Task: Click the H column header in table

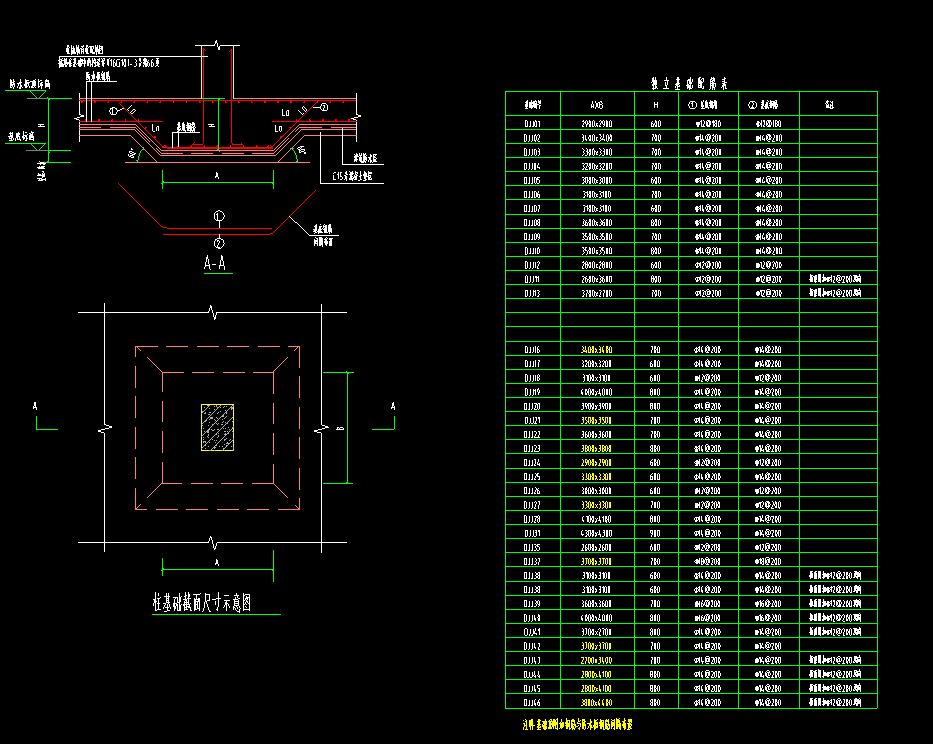Action: click(656, 104)
